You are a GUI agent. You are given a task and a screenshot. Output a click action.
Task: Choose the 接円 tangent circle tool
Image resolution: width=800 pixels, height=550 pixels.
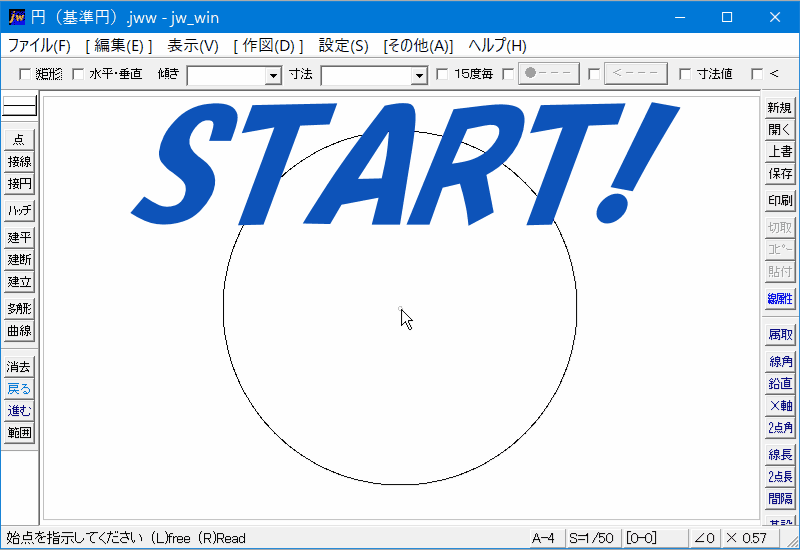click(19, 184)
